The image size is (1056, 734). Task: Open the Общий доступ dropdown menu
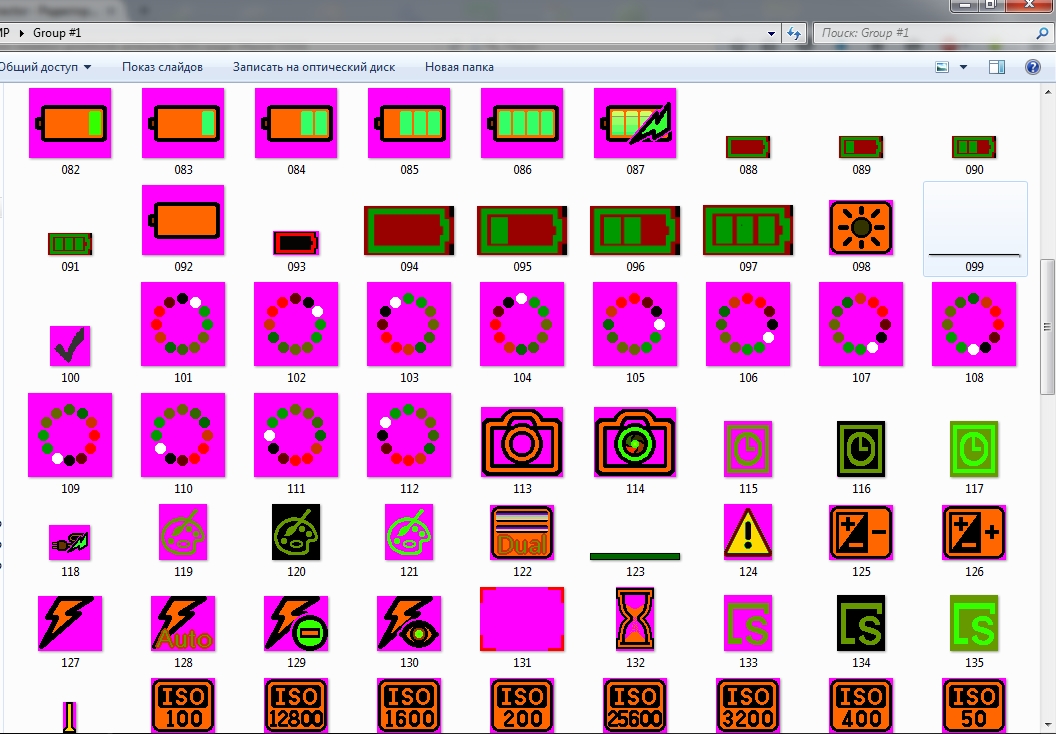[x=46, y=67]
